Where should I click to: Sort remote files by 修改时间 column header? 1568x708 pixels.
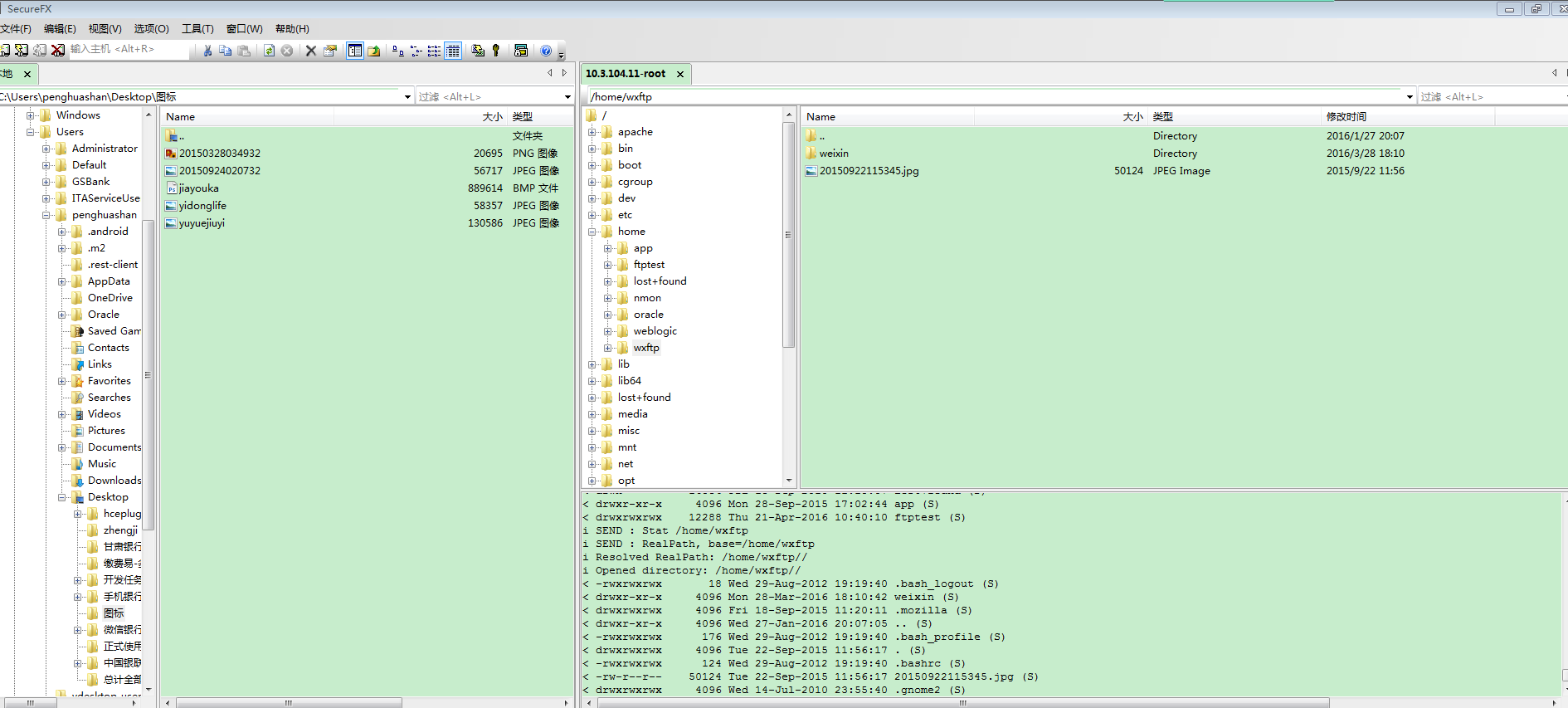click(x=1346, y=117)
